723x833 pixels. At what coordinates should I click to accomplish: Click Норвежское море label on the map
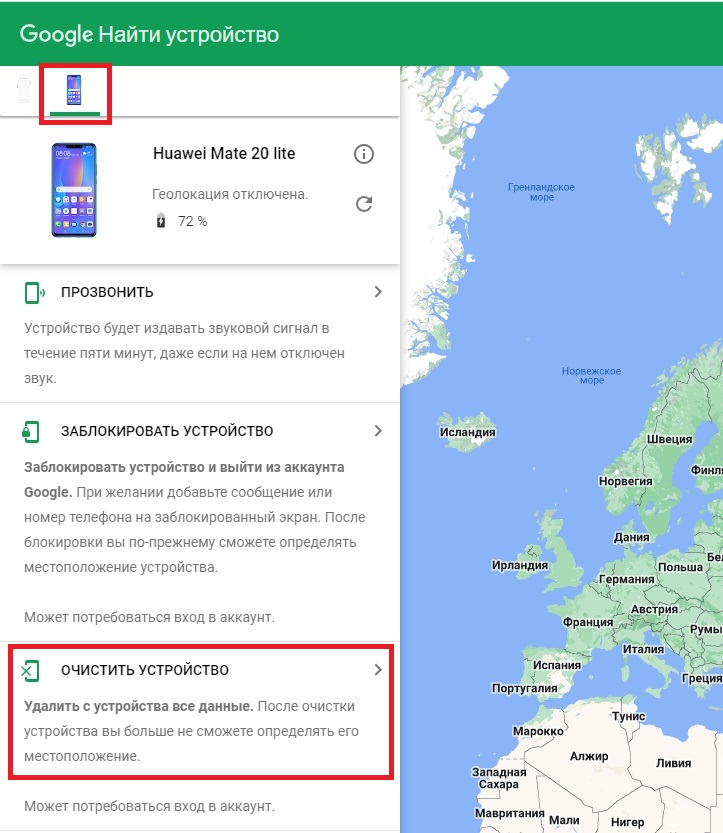click(591, 376)
